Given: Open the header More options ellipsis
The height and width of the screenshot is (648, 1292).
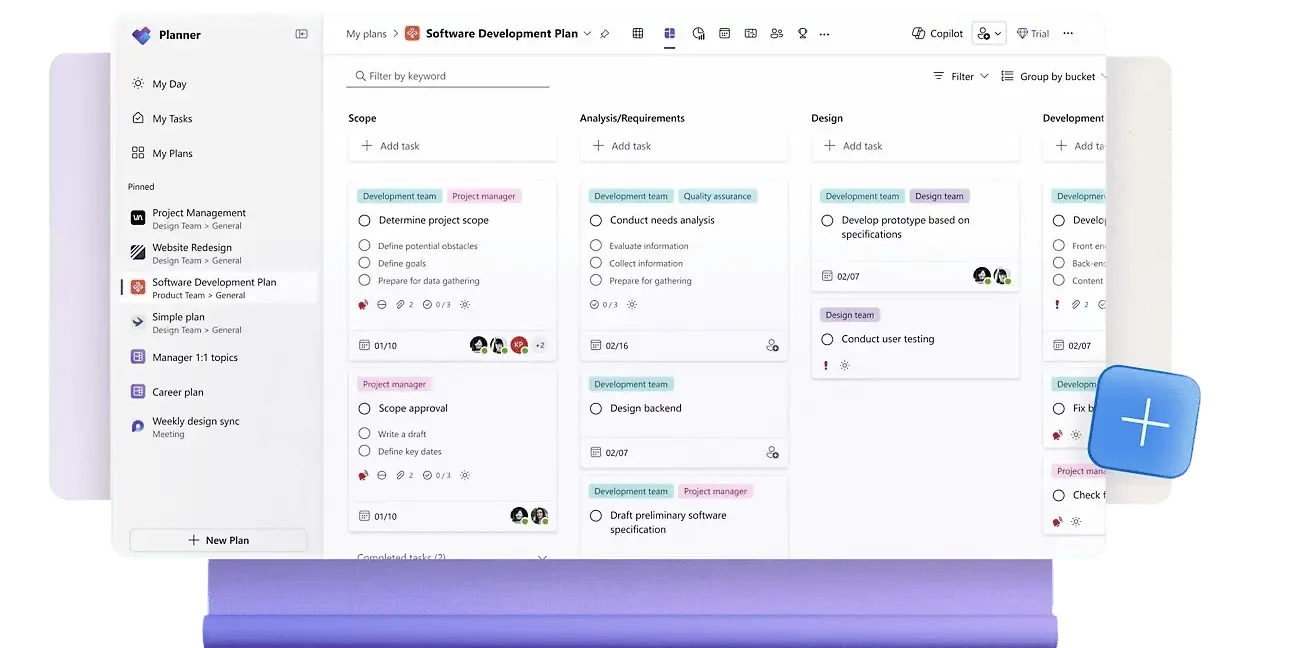Looking at the screenshot, I should 1068,33.
